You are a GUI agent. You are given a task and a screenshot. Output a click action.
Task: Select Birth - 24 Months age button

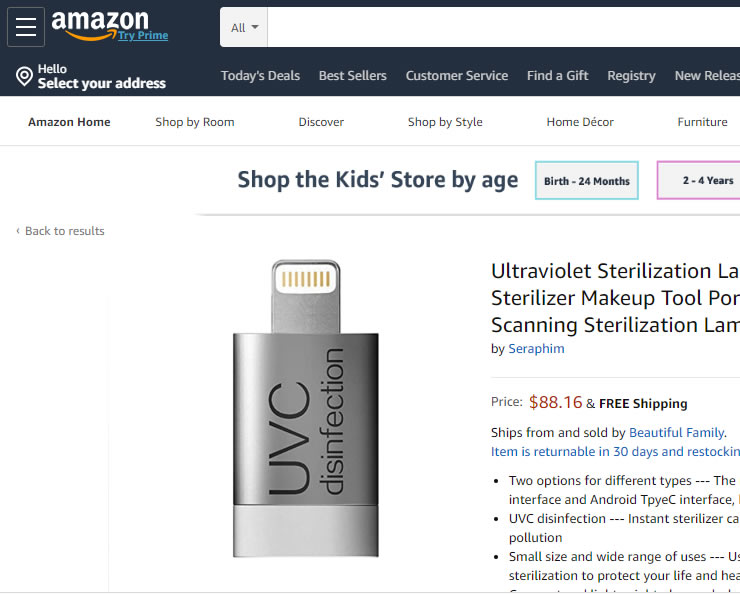coord(587,181)
